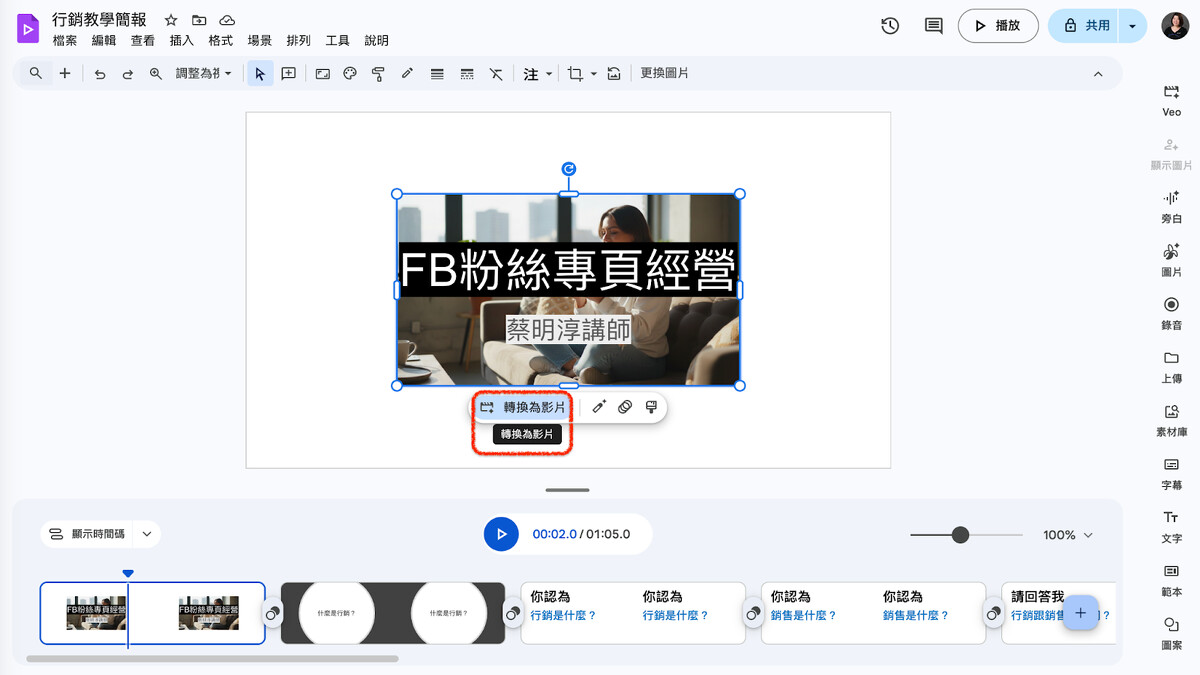Open version history clock icon
This screenshot has height=675, width=1200.
point(890,26)
